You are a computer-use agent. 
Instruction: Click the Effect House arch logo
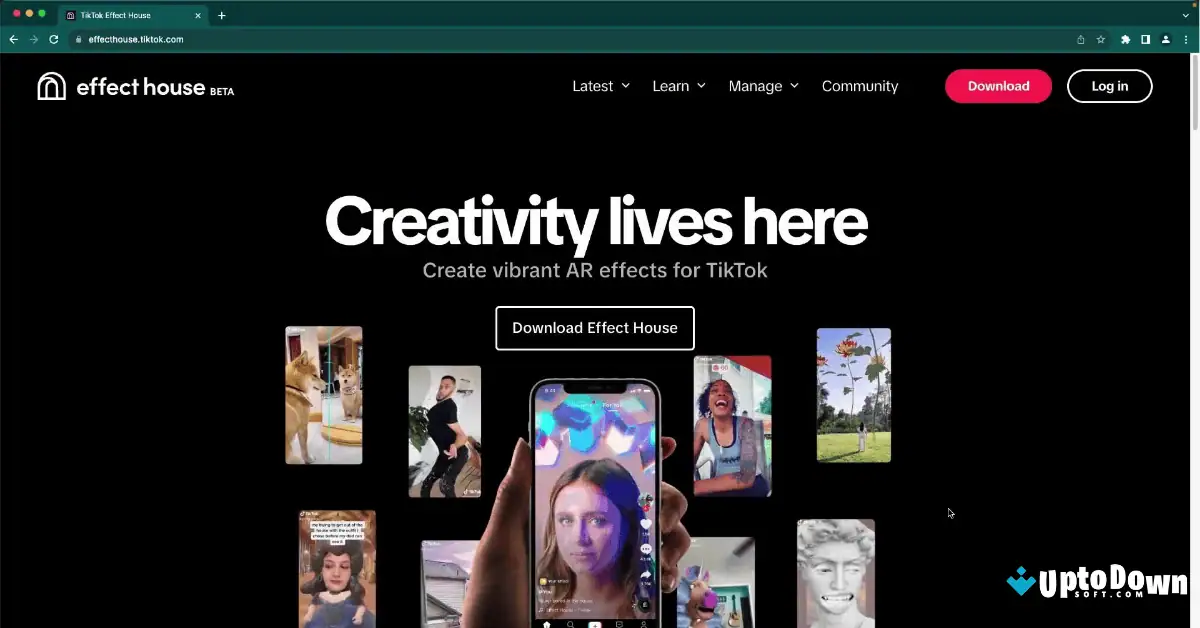[51, 86]
